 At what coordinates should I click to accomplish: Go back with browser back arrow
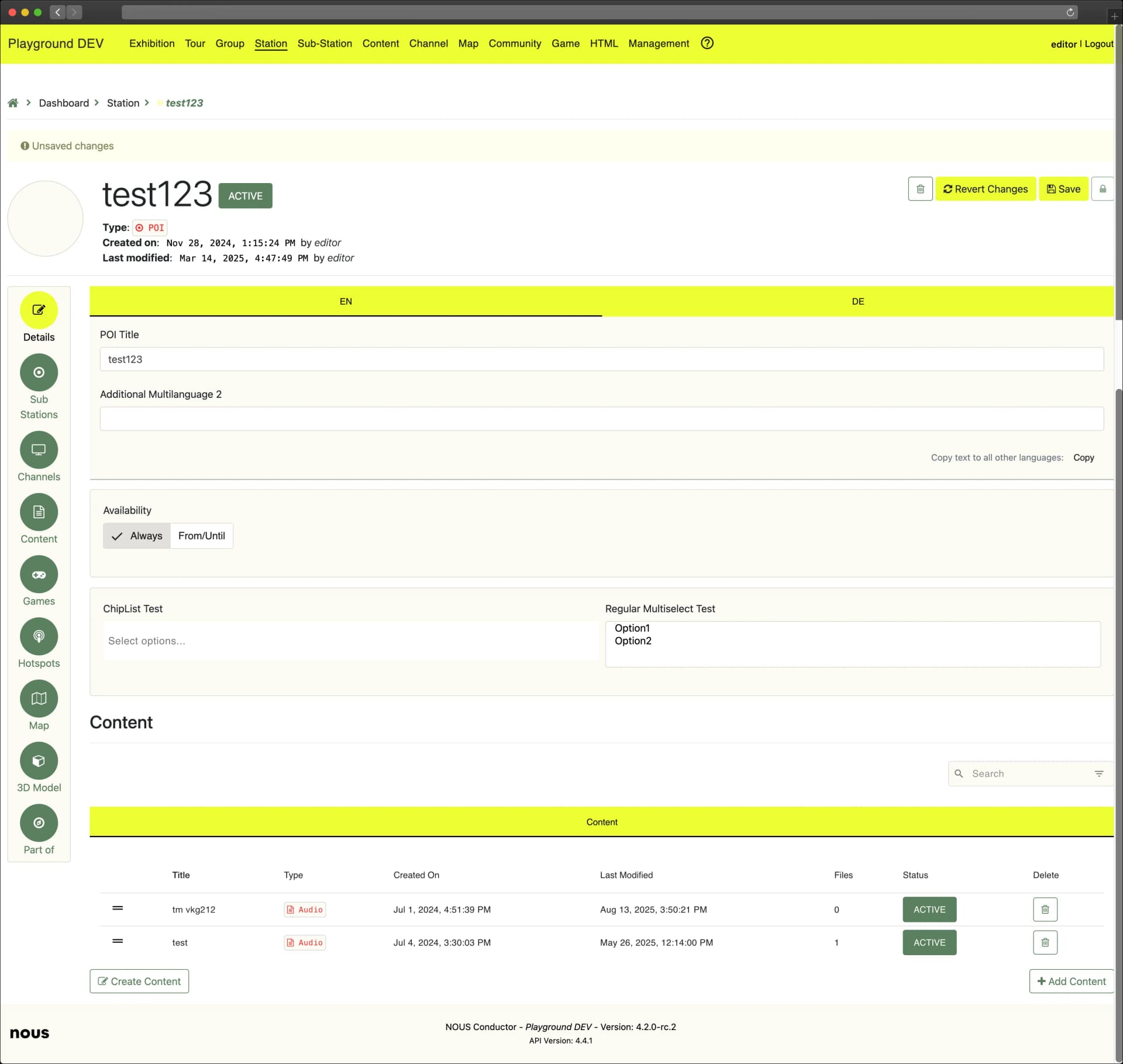point(57,12)
